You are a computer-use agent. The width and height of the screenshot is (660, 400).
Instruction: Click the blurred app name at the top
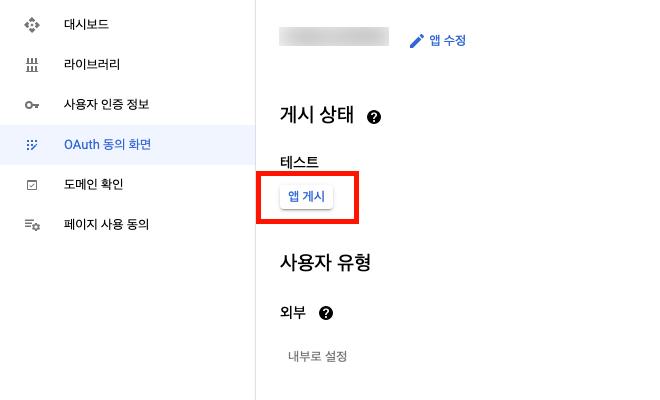(334, 37)
